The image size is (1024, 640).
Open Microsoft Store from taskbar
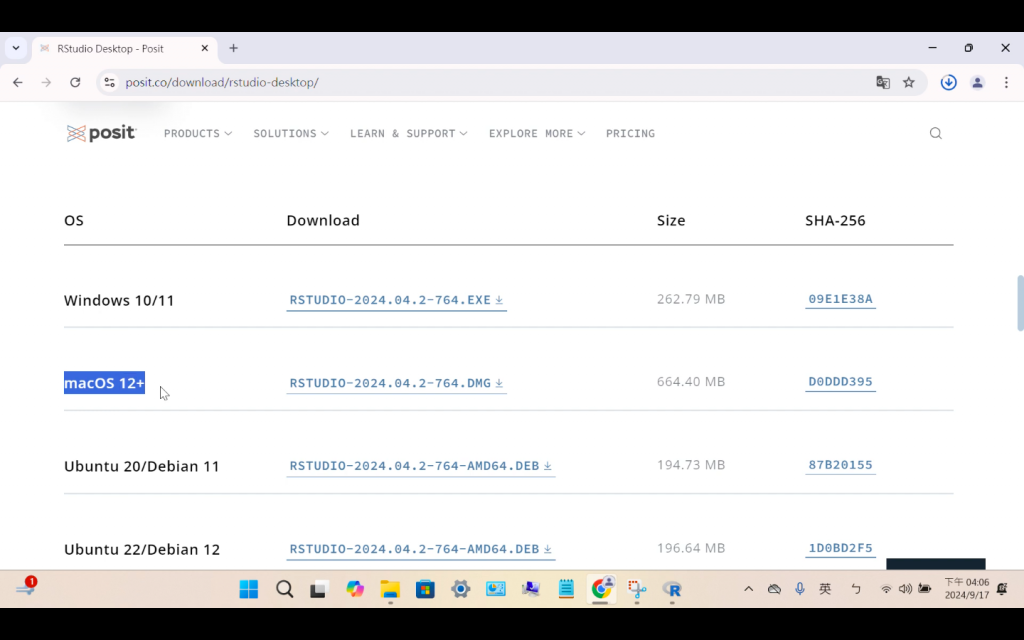[x=425, y=589]
